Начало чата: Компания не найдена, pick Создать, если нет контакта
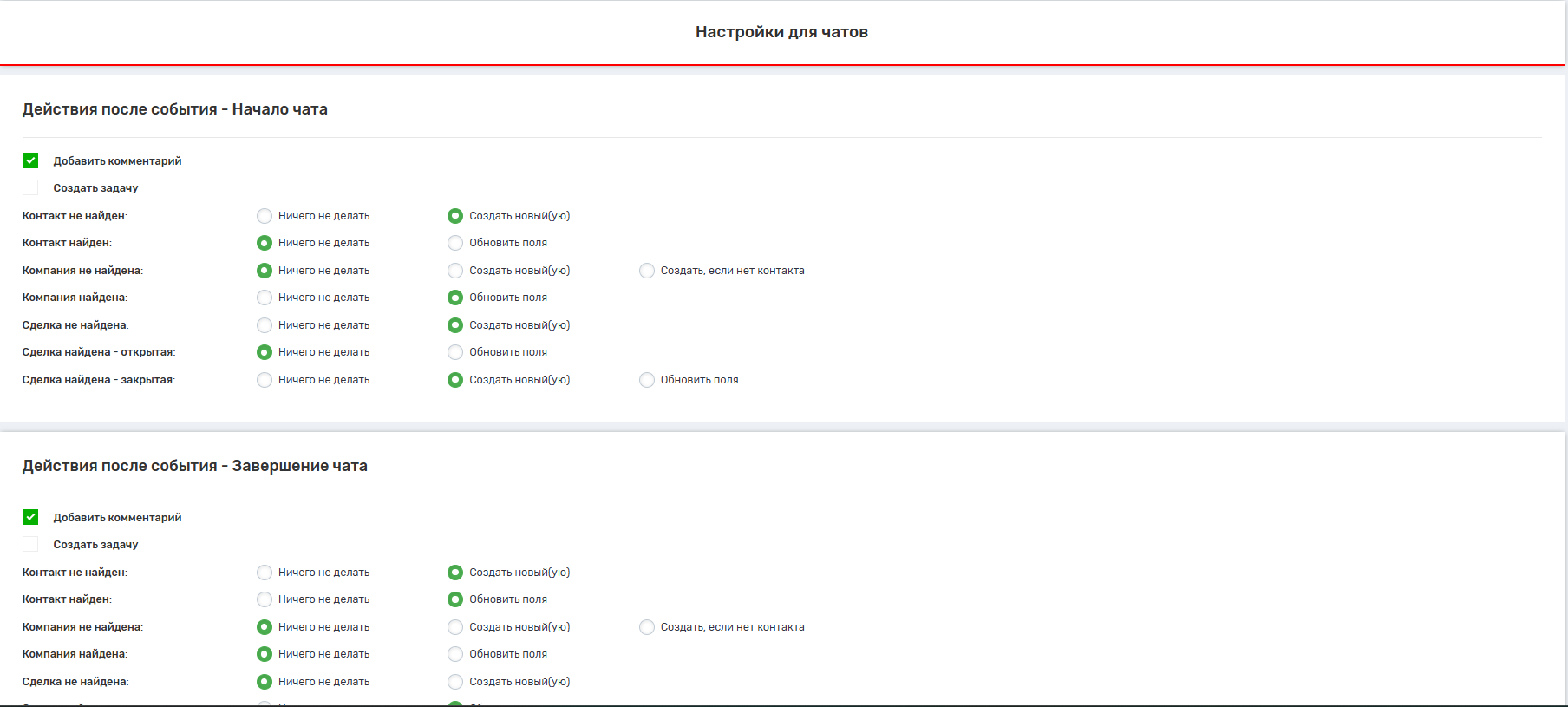 (x=647, y=271)
